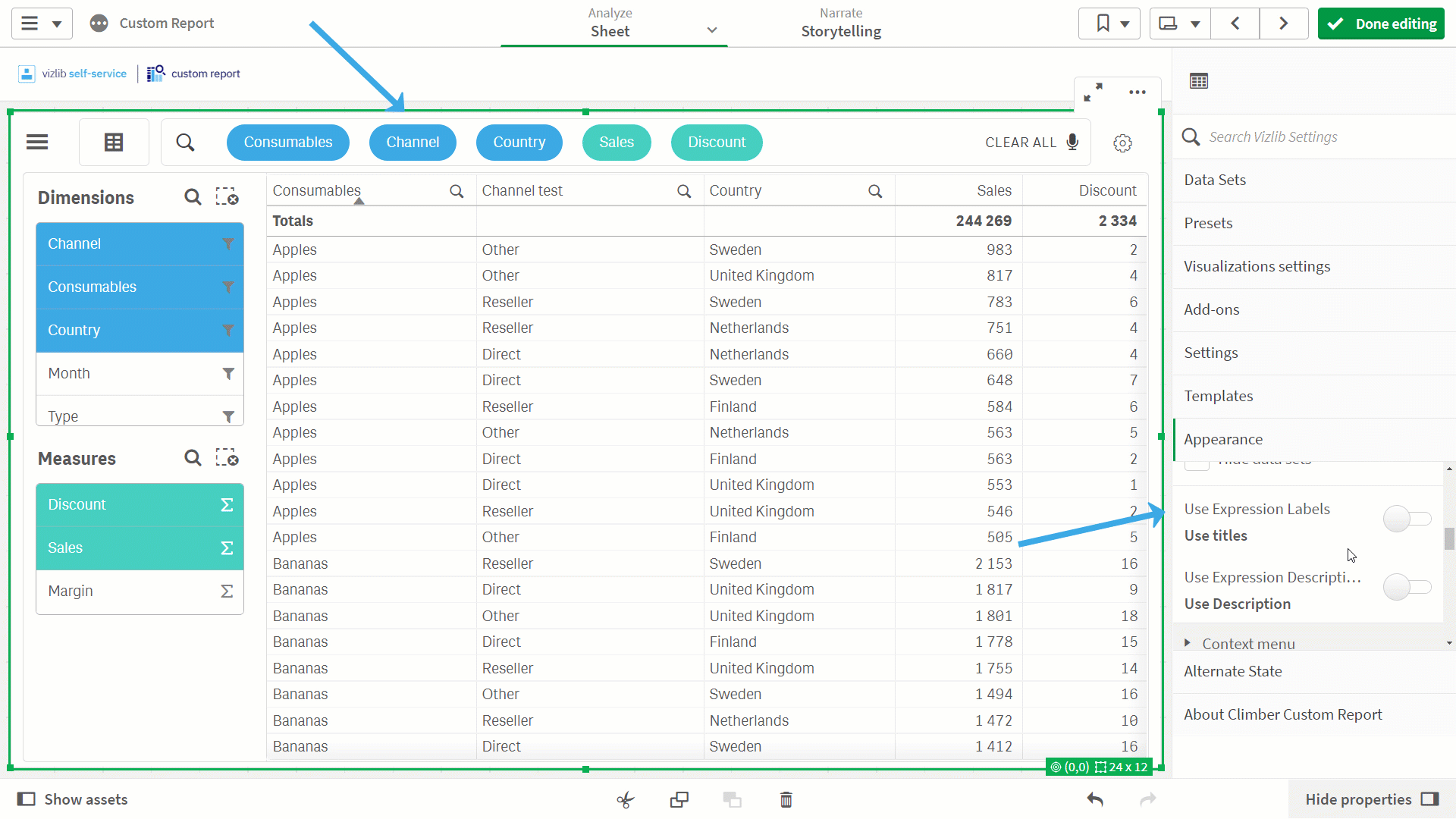Clear selections in Dimensions panel

point(227,197)
